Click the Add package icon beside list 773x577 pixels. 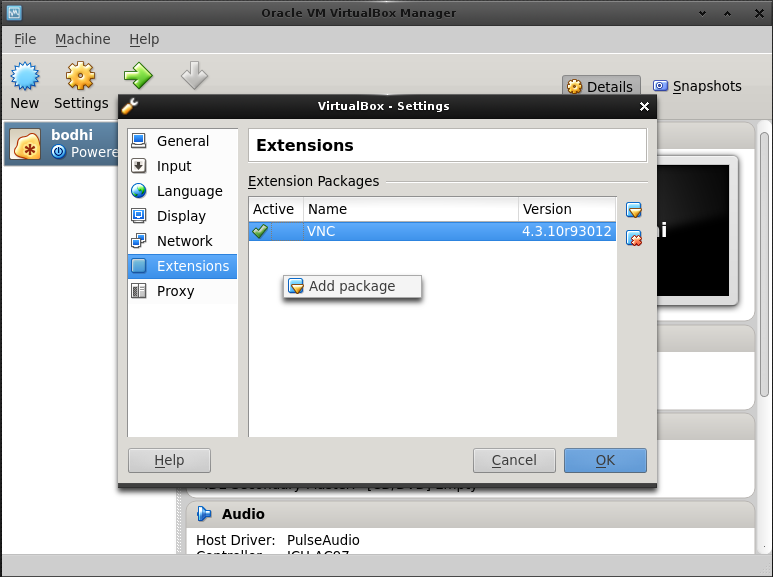coord(634,210)
